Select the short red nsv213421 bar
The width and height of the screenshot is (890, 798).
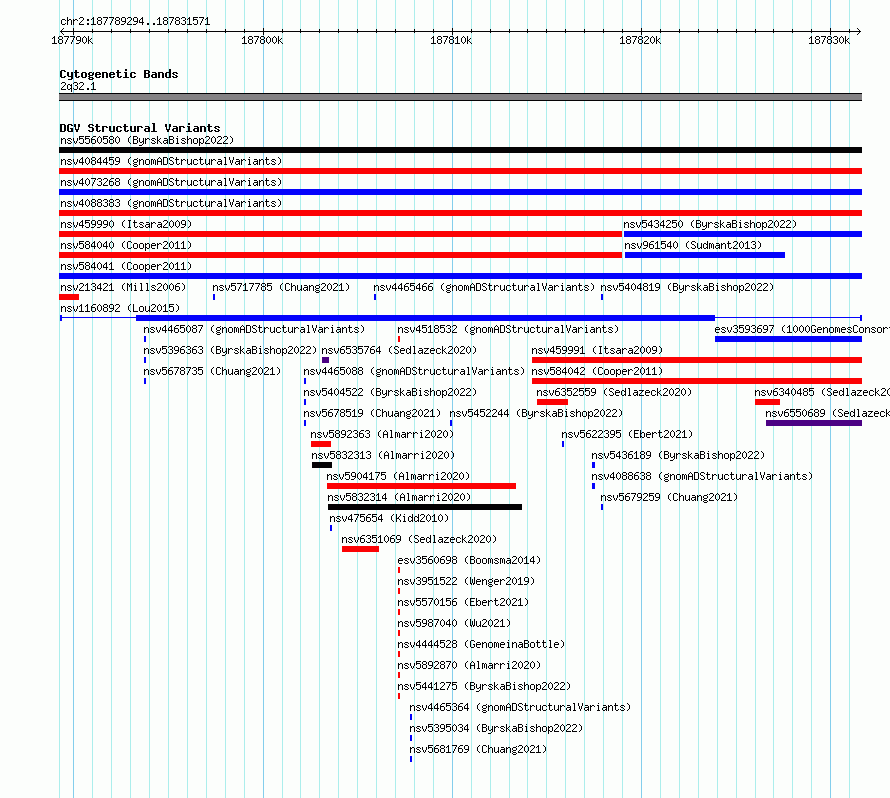[x=69, y=297]
